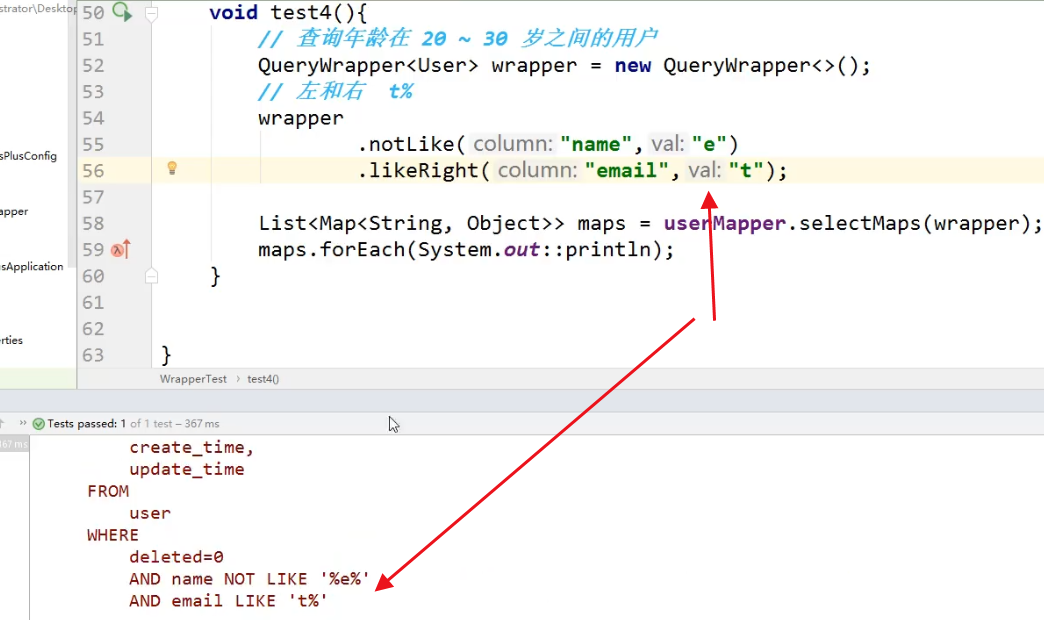Click the green tests passed check icon
The image size is (1044, 620).
(x=39, y=424)
